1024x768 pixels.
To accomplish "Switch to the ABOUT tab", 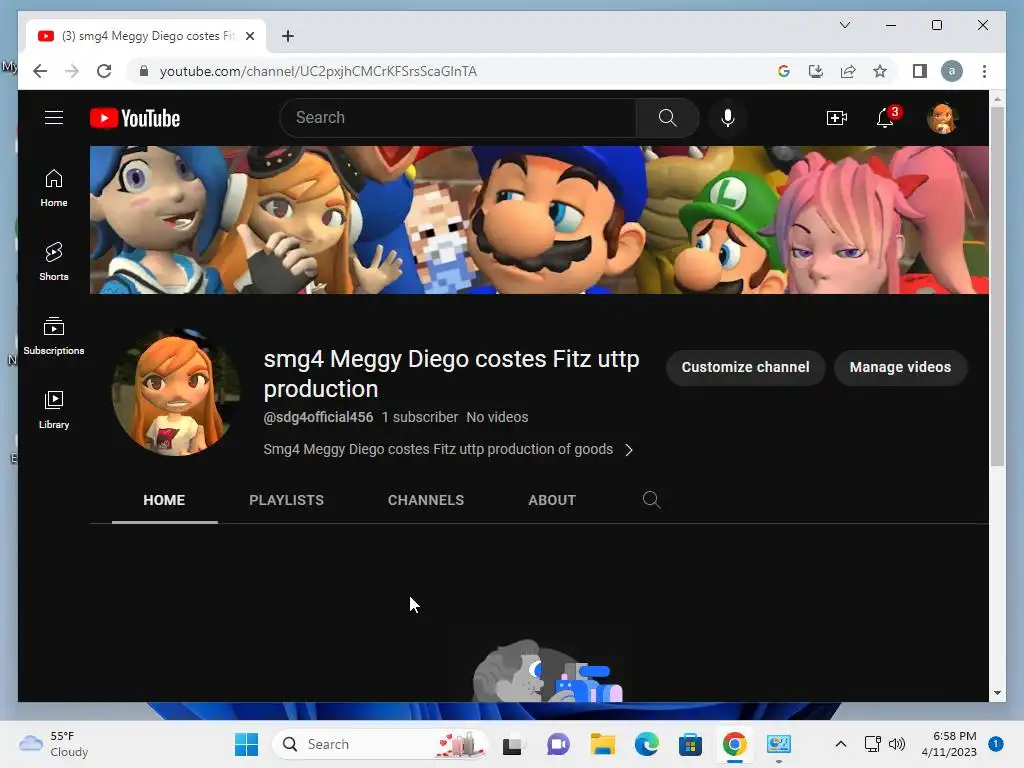I will [x=552, y=500].
